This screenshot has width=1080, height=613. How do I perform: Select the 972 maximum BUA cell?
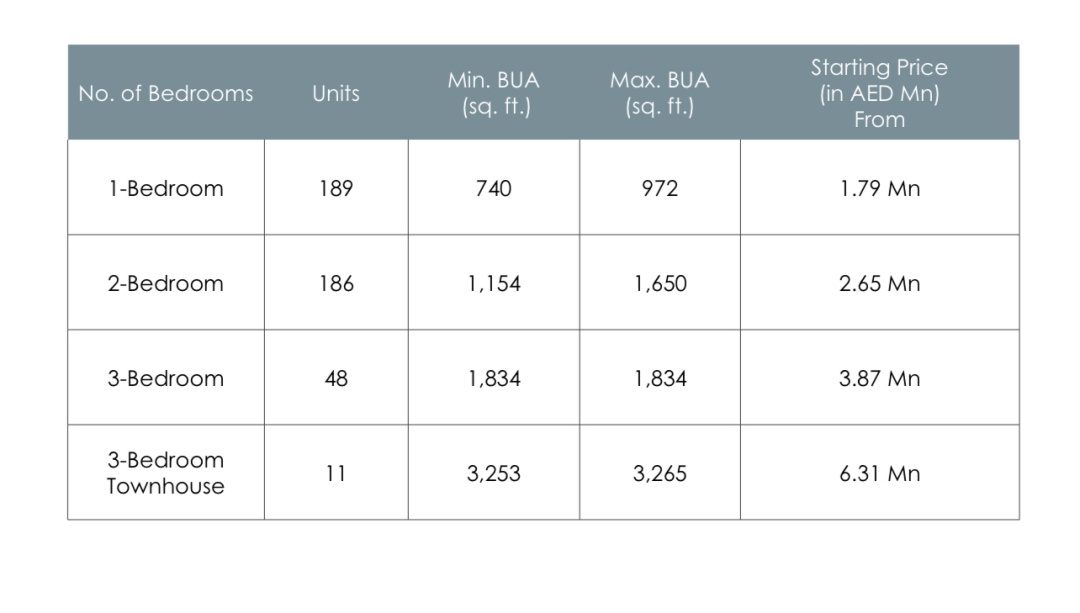[659, 189]
